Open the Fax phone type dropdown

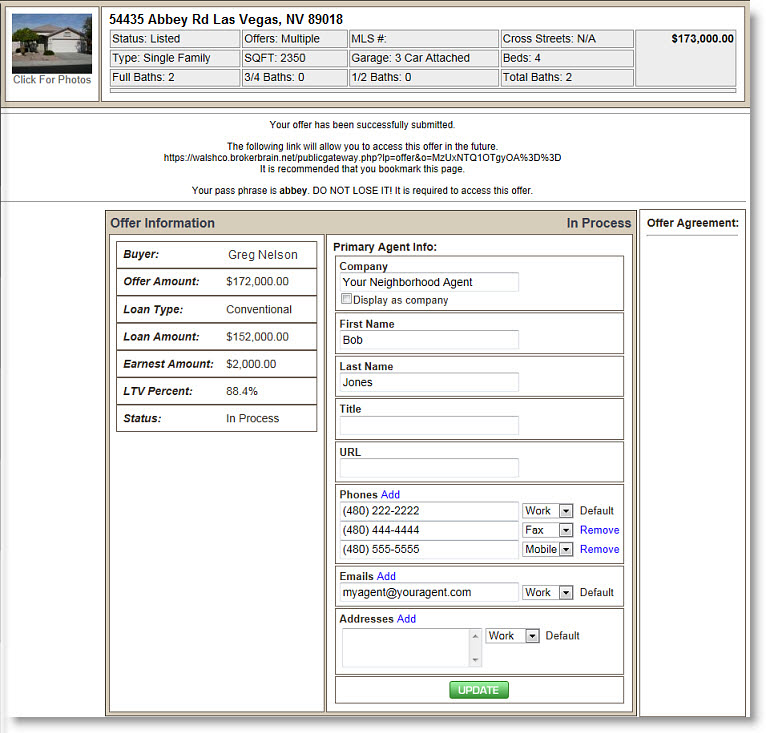click(547, 530)
